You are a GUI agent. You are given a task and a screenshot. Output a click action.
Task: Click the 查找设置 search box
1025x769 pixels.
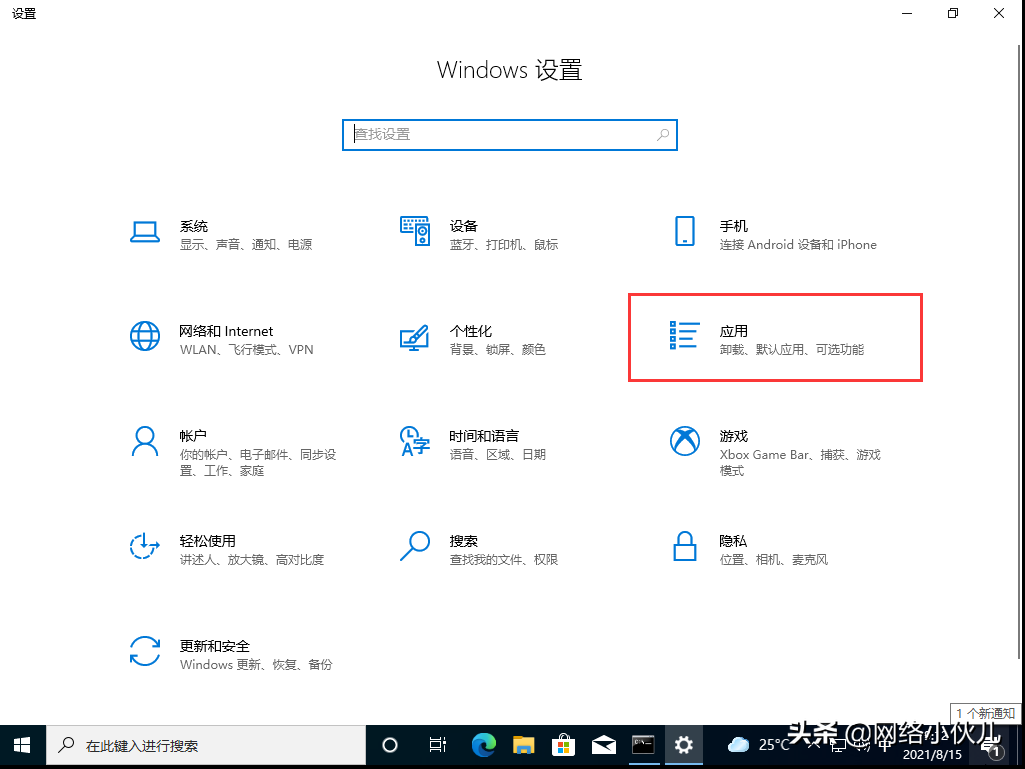510,134
